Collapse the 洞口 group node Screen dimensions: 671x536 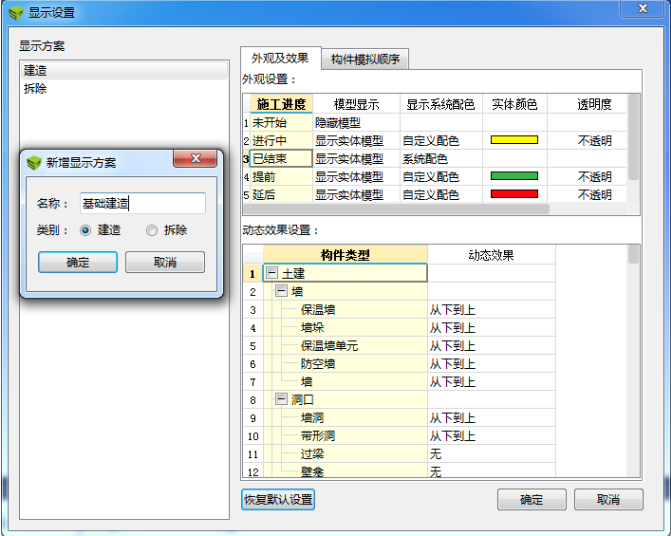pos(281,399)
